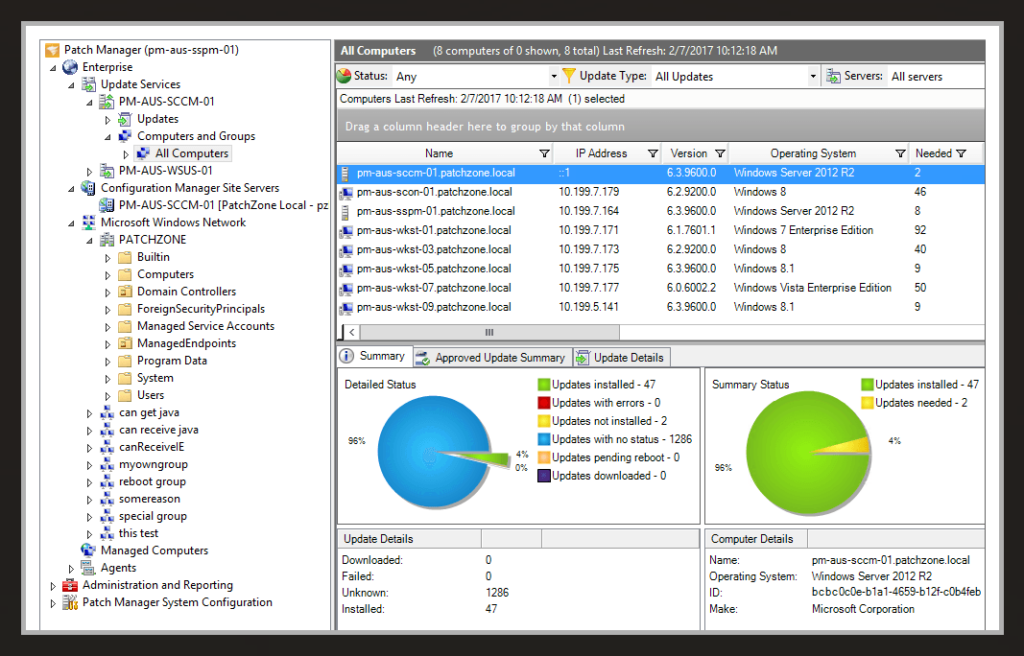The image size is (1024, 656).
Task: Open the Update Type dropdown showing All Updates
Action: (814, 76)
